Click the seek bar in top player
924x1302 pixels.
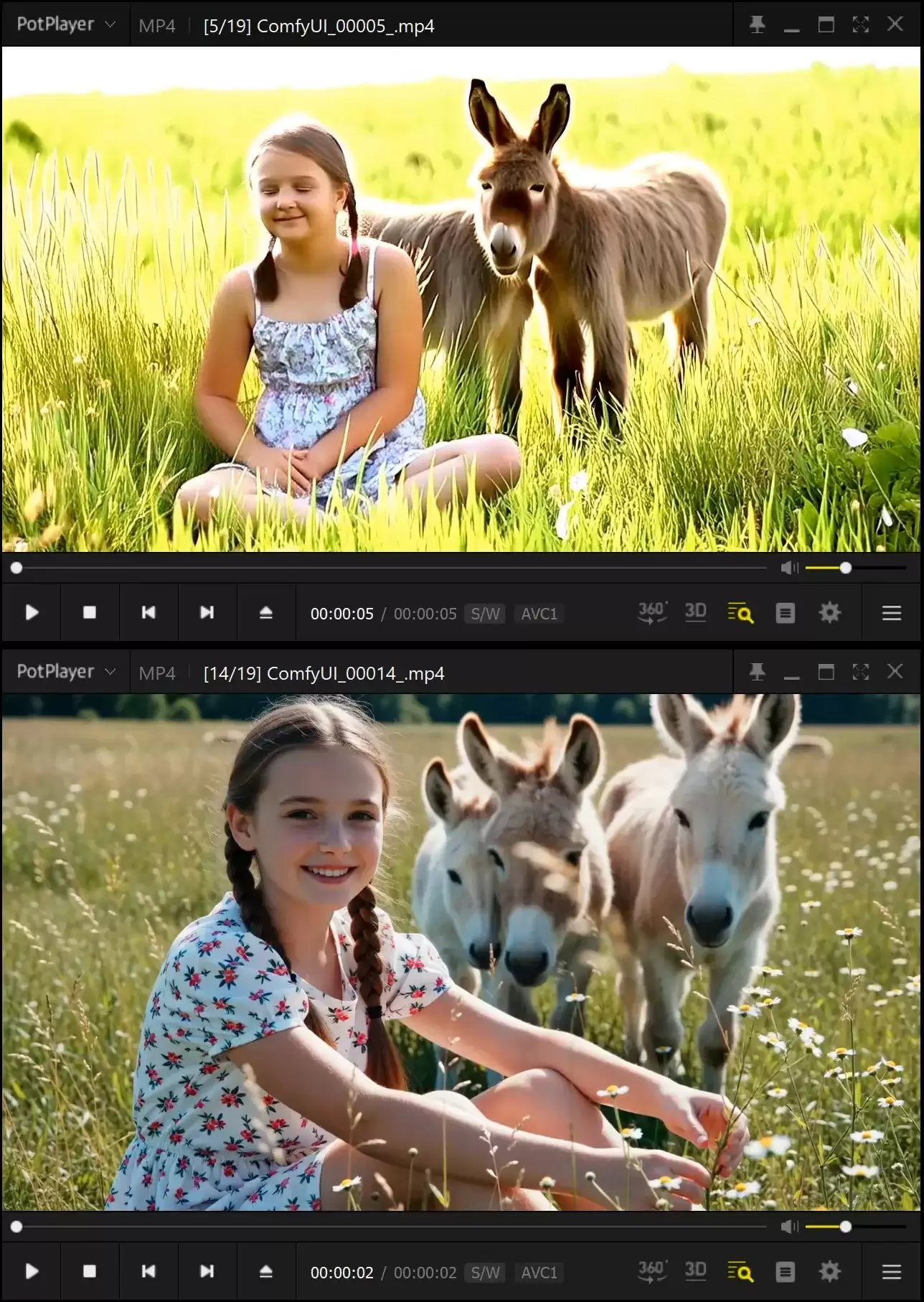click(x=392, y=568)
